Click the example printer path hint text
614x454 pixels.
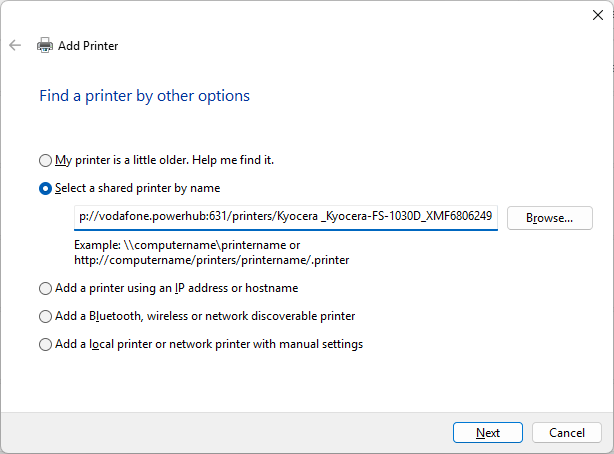[x=206, y=252]
